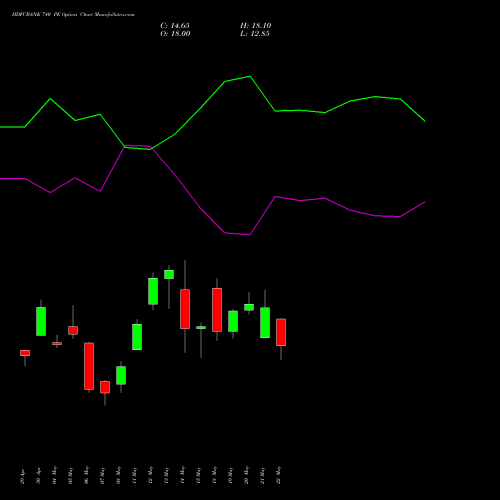Image resolution: width=500 pixels, height=500 pixels.
Task: Click the 22 May date label
Action: click(x=279, y=475)
